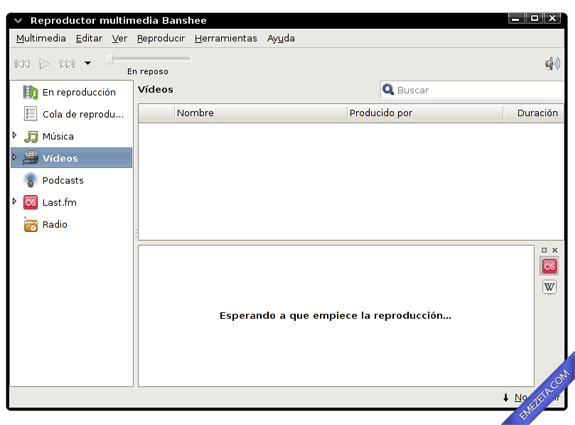Open the volume speaker control

552,63
